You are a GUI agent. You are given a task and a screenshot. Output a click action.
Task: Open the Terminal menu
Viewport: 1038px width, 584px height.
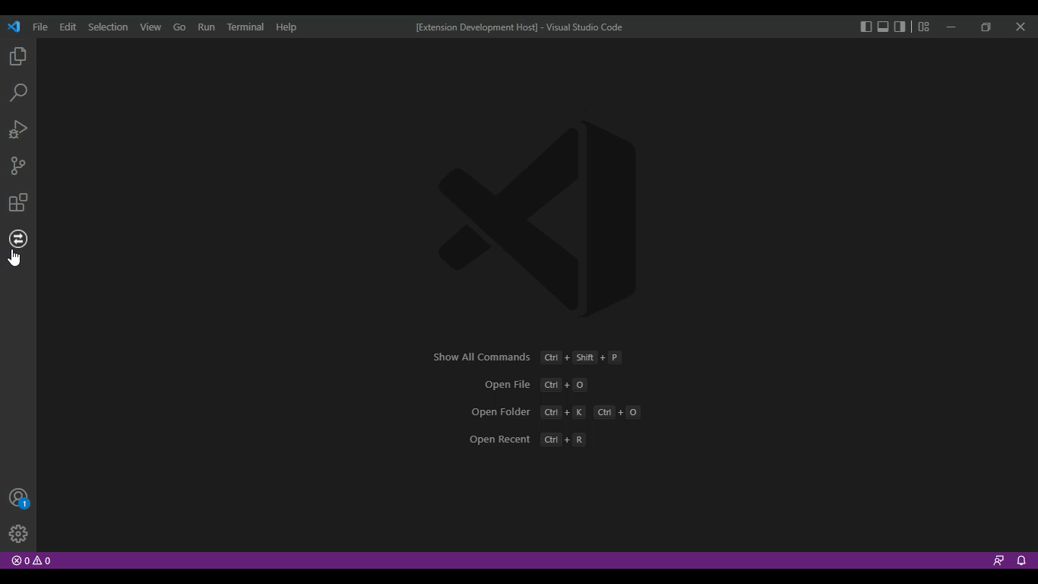(245, 27)
